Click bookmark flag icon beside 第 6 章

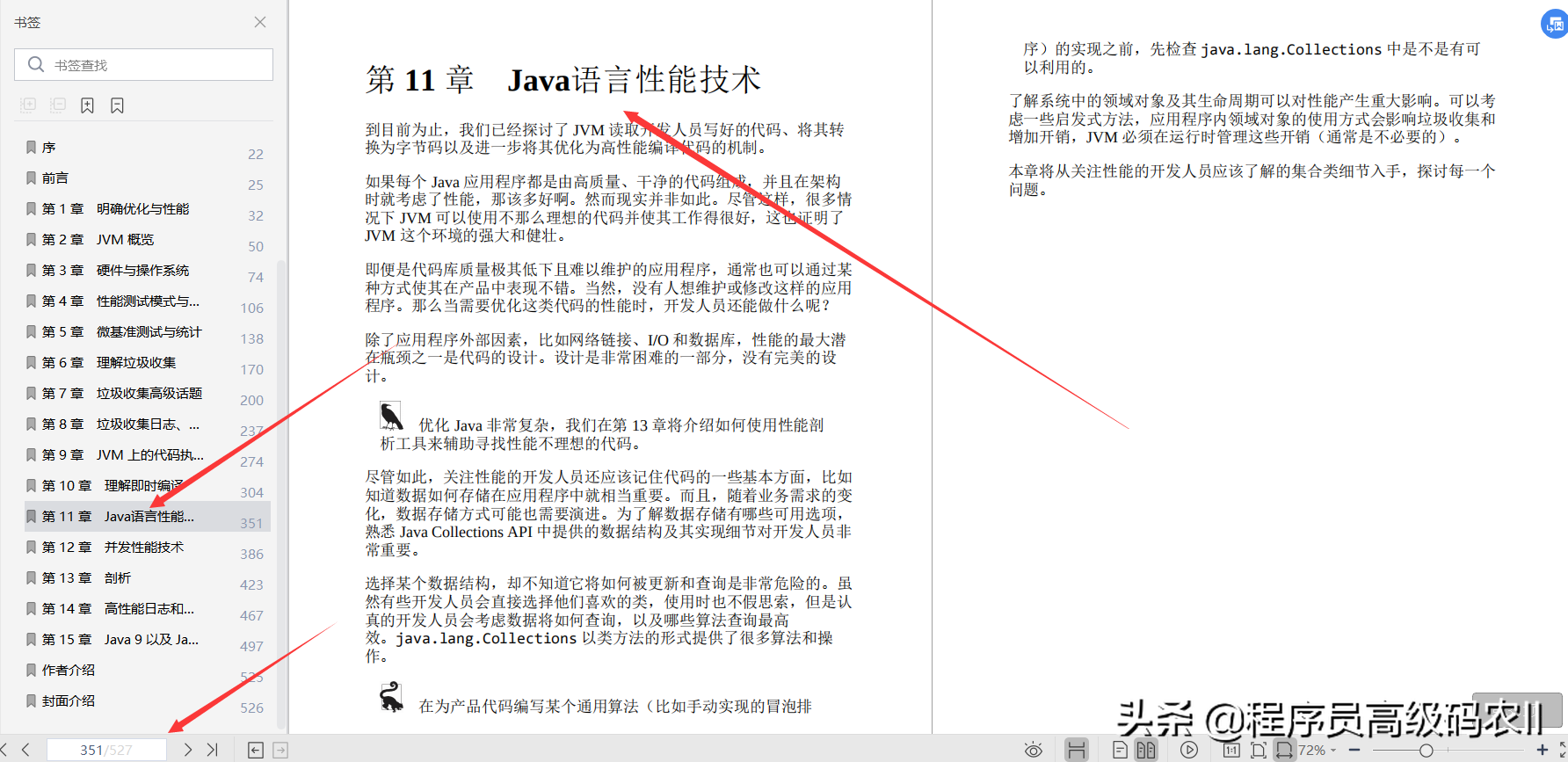point(32,362)
